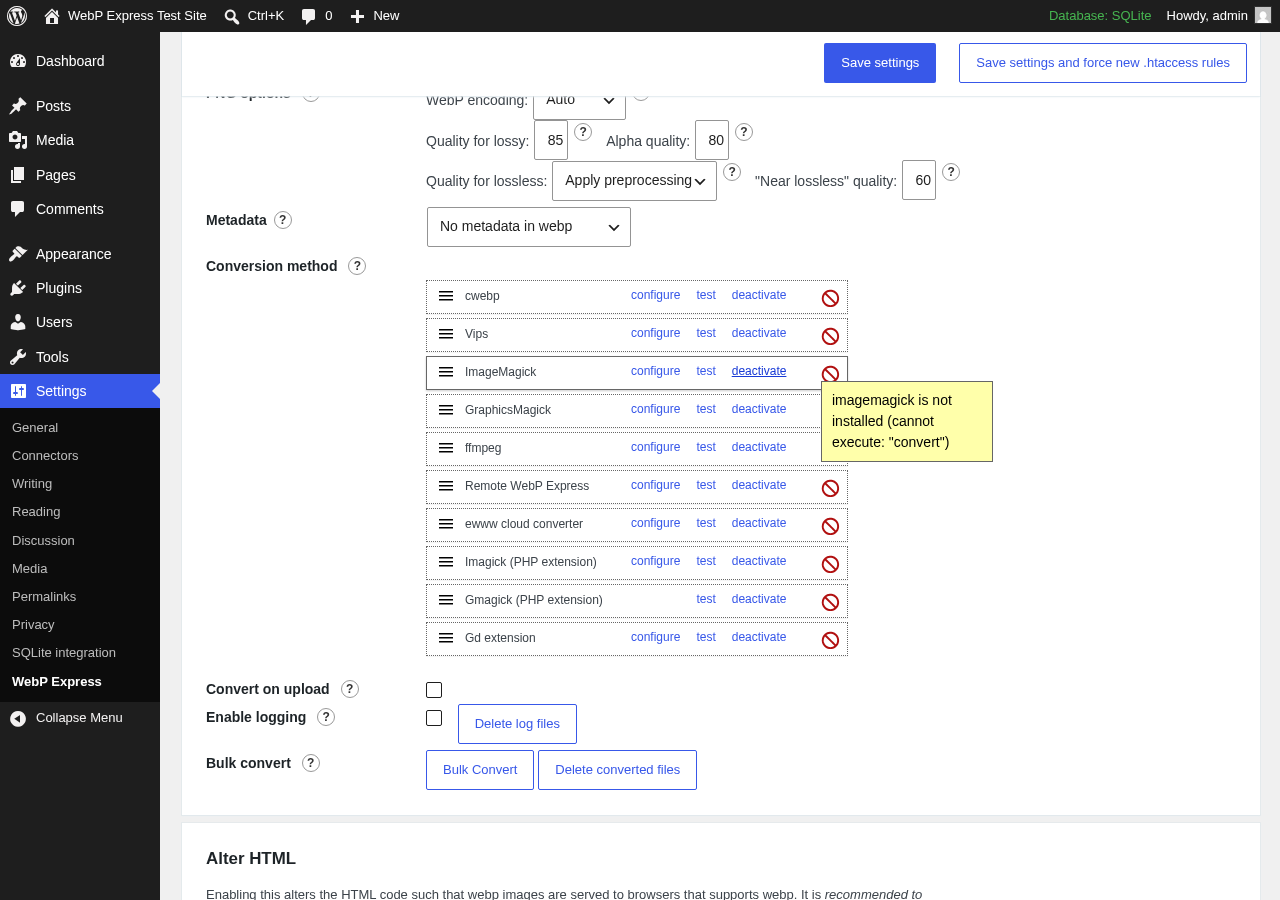
Task: Click the drag handle for Imagick (PHP extension)
Action: tap(446, 562)
